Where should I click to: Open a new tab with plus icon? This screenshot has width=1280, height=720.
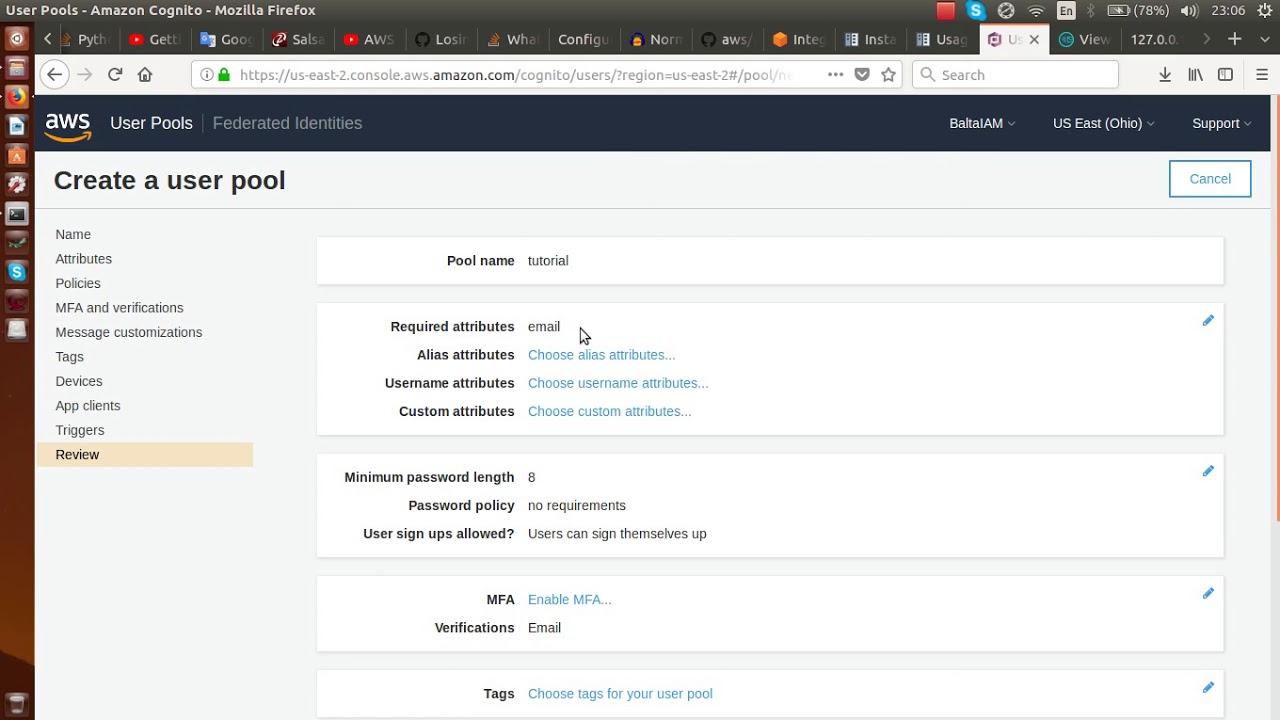(x=1235, y=39)
